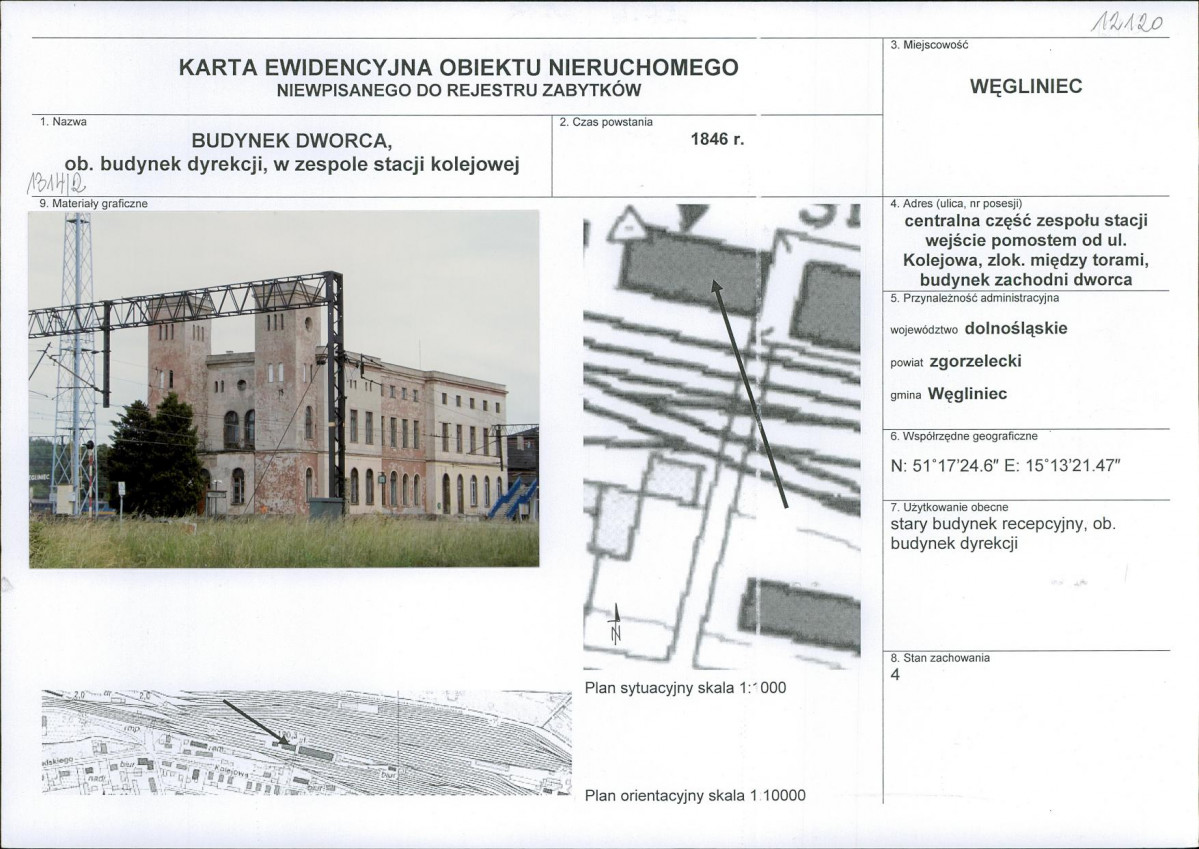This screenshot has height=849, width=1199.
Task: Click the name 'BUDYNEK DWORCA,'
Action: [x=291, y=141]
